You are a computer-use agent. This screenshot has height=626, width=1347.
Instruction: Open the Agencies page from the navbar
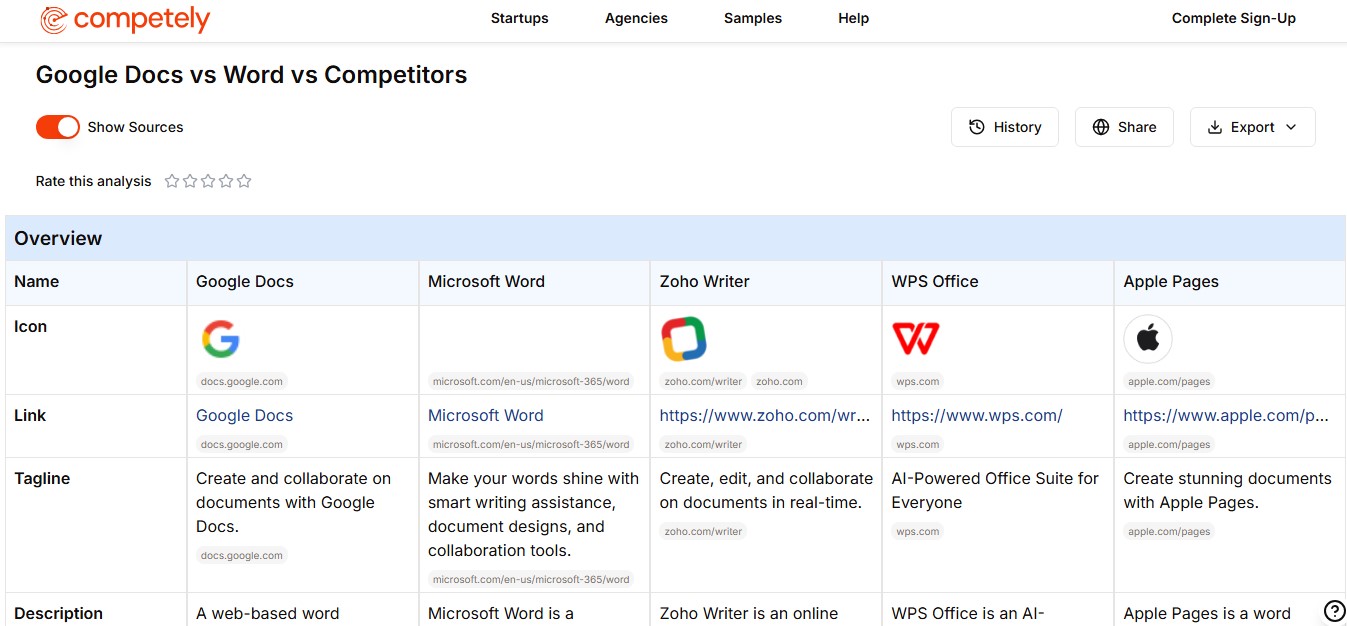tap(636, 18)
